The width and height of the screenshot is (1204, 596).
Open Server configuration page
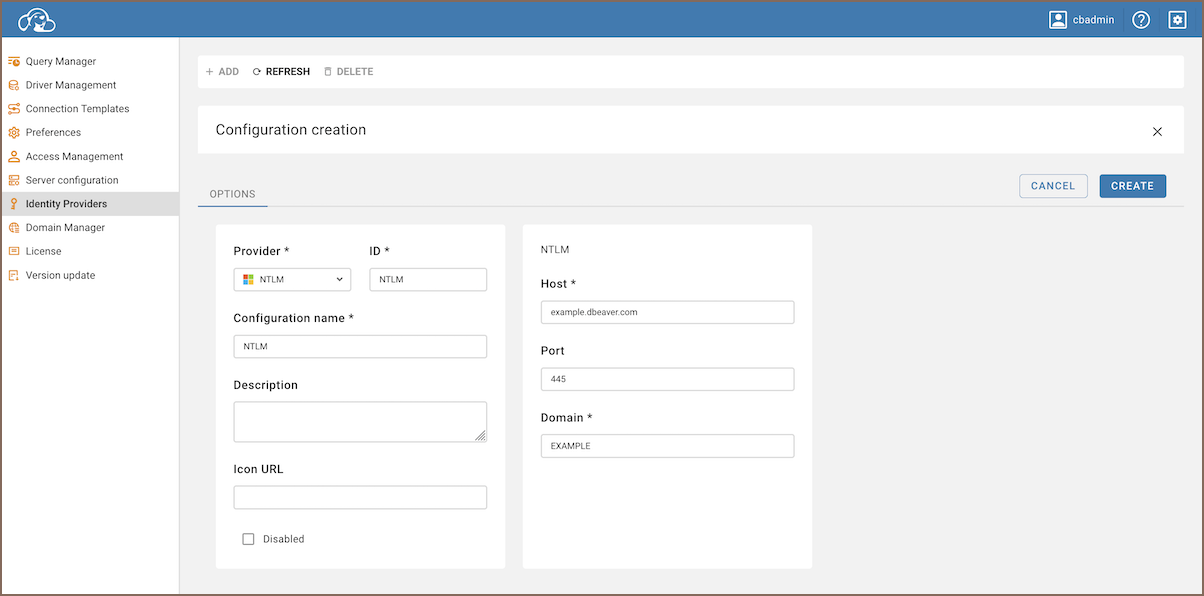pyautogui.click(x=72, y=180)
